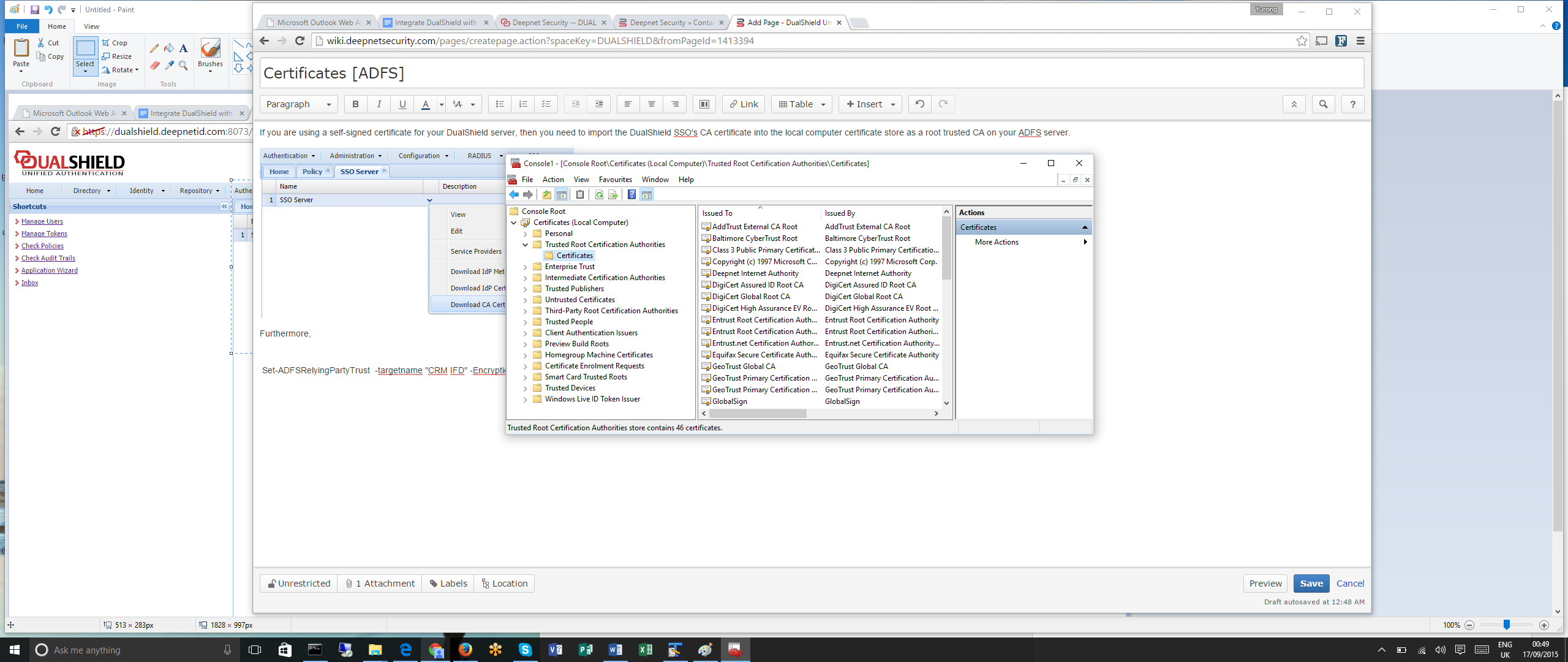Open the Paragraph style dropdown
Viewport: 1568px width, 662px height.
coord(298,104)
